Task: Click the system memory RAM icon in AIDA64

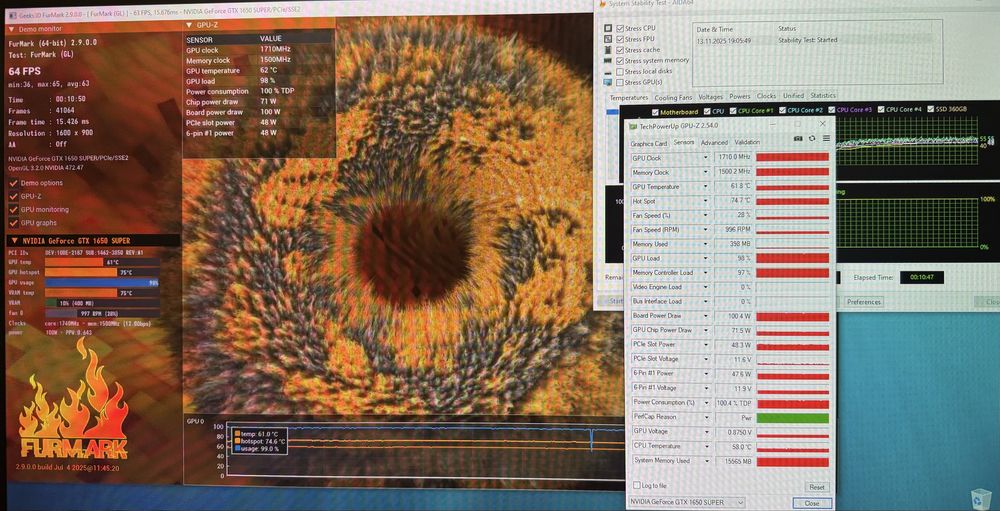Action: pyautogui.click(x=608, y=61)
